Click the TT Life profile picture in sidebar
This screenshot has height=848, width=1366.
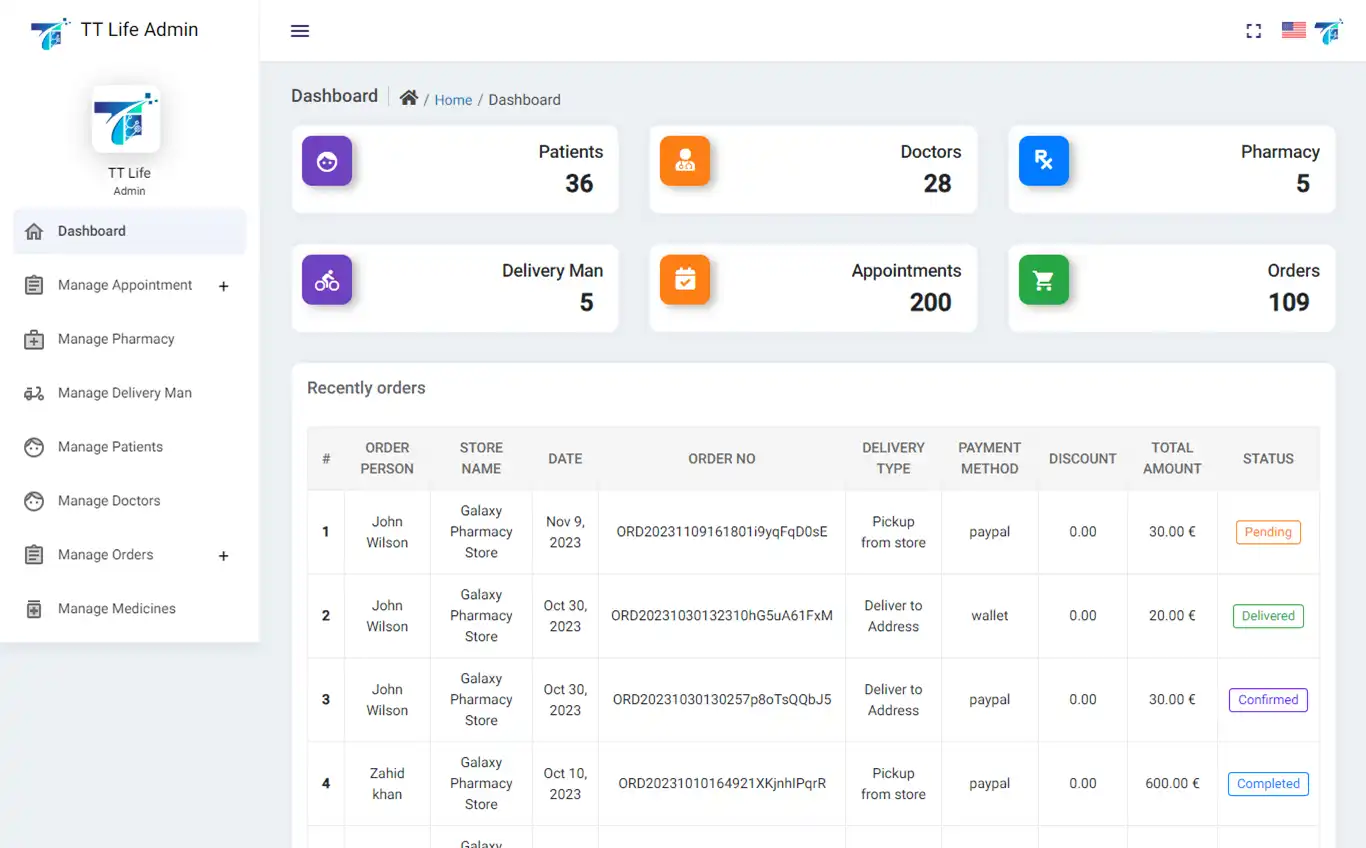point(127,119)
